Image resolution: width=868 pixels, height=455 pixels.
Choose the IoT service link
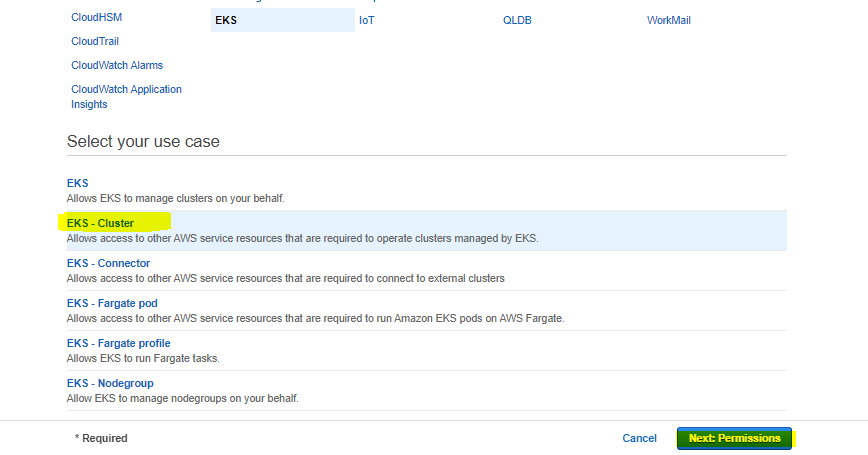coord(366,20)
